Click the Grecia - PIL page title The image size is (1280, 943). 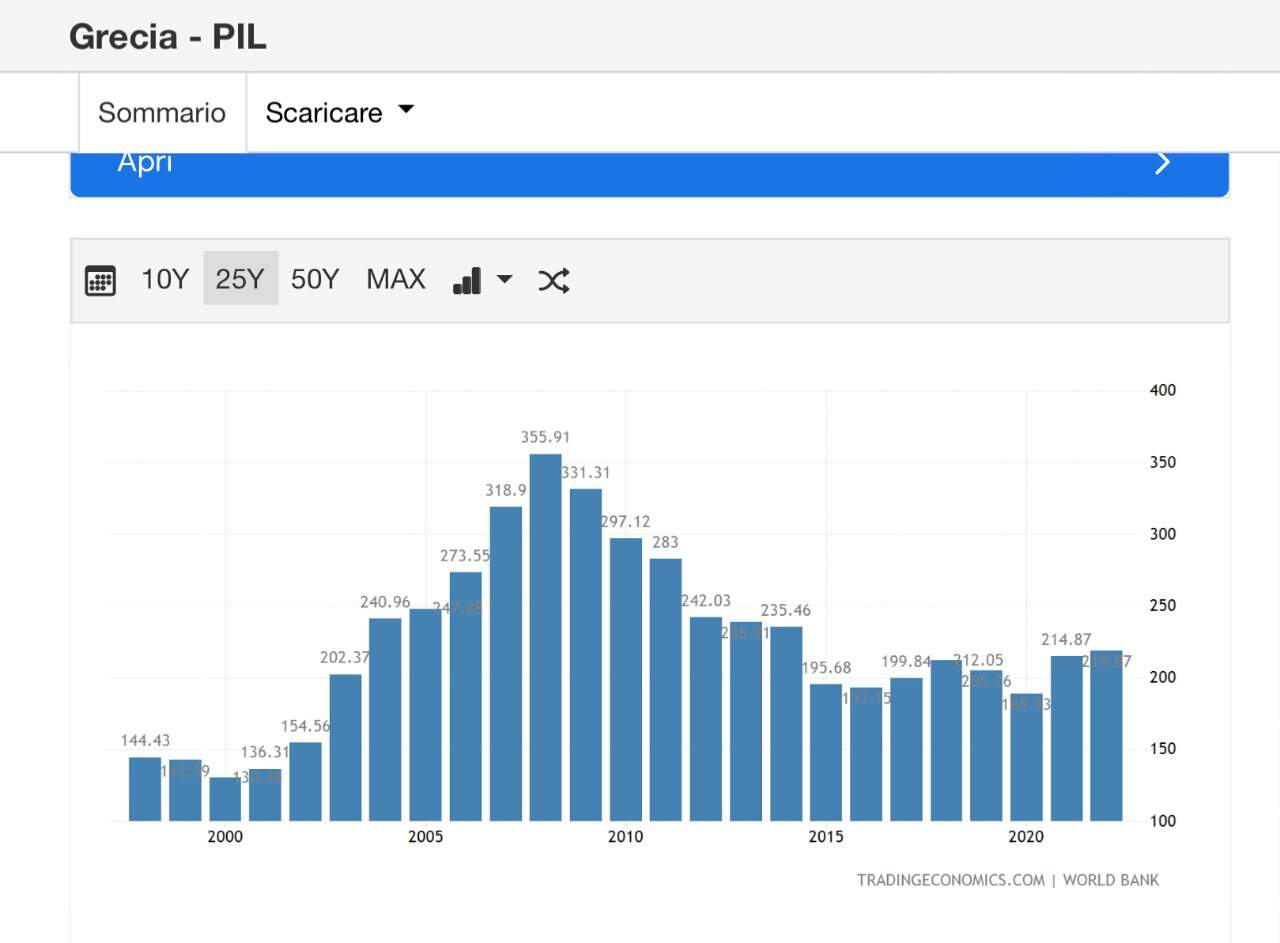(x=168, y=37)
